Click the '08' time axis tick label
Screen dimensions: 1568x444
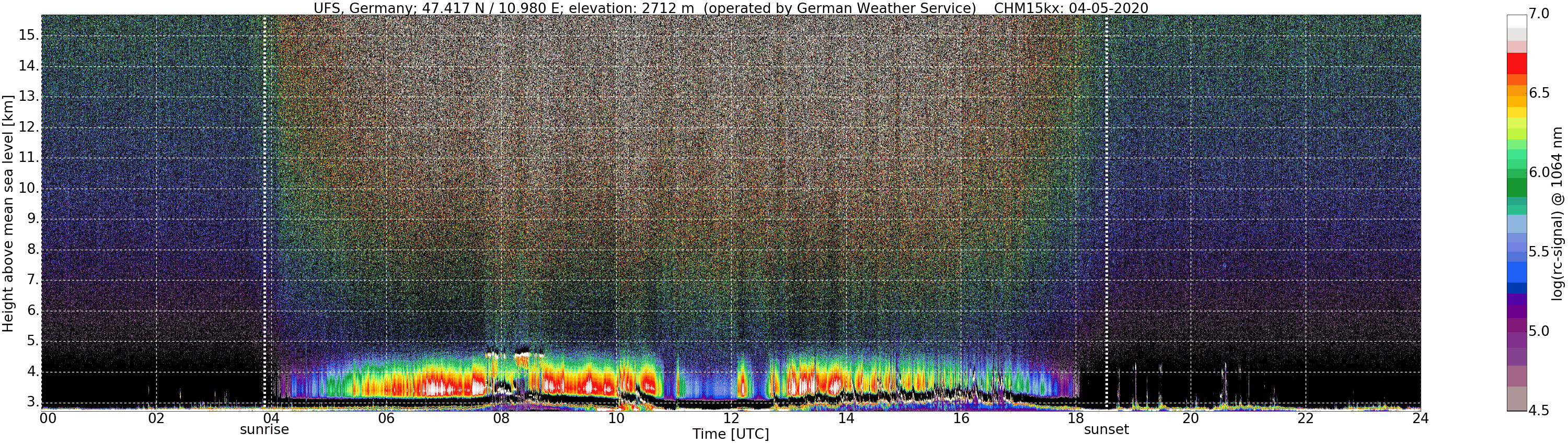(501, 418)
